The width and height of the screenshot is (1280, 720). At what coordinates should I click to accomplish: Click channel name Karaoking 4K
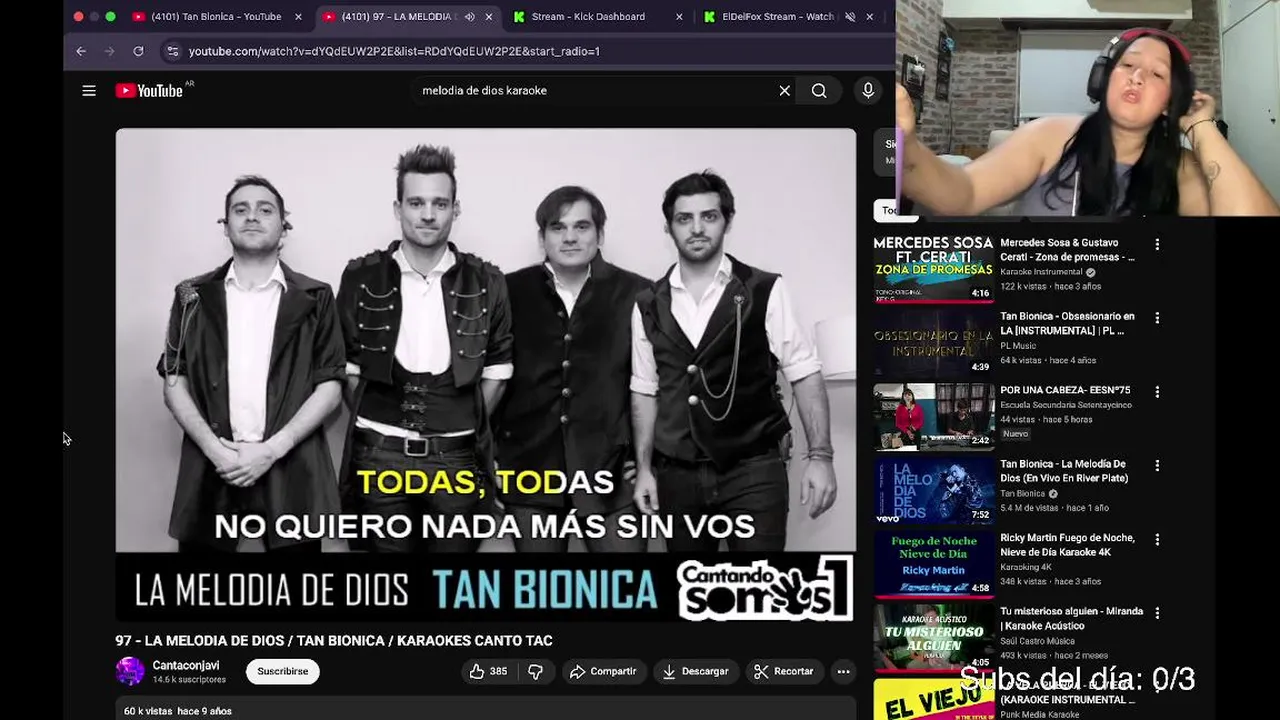click(x=1026, y=568)
